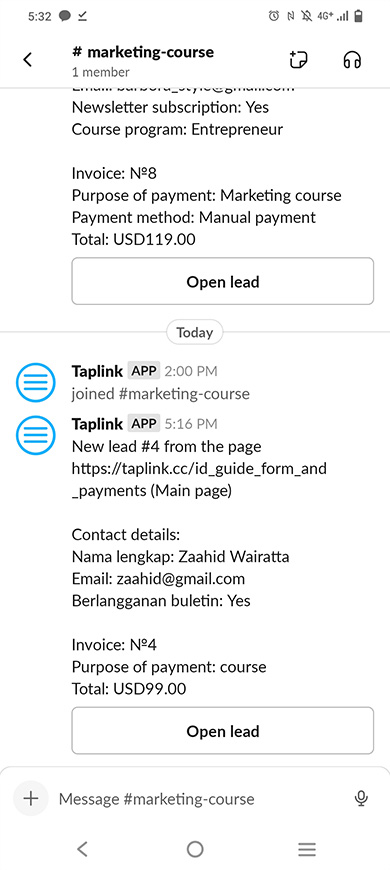Open Android recent apps button
This screenshot has height=870, width=390.
[307, 849]
